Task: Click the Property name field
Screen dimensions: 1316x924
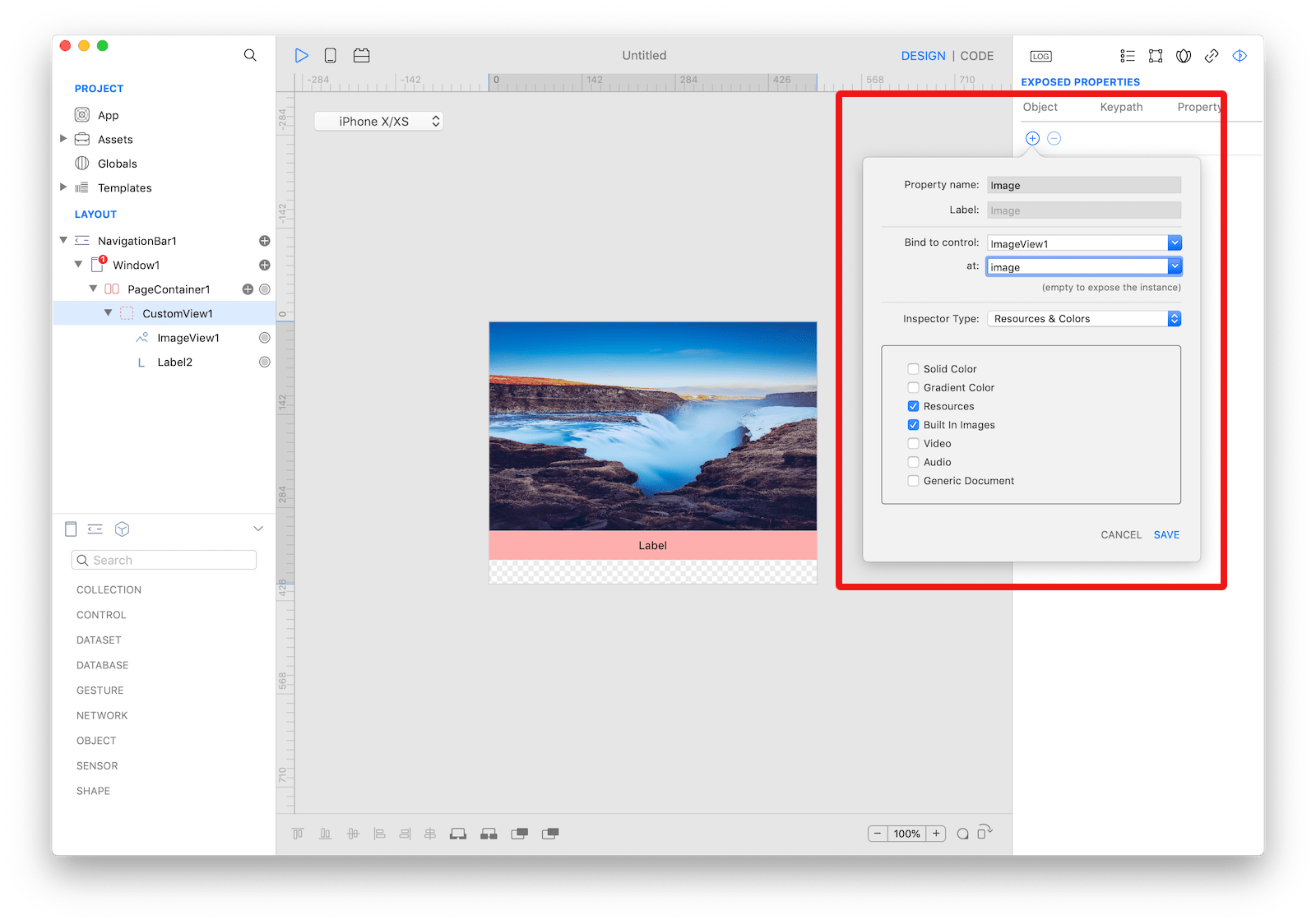Action: click(1084, 185)
